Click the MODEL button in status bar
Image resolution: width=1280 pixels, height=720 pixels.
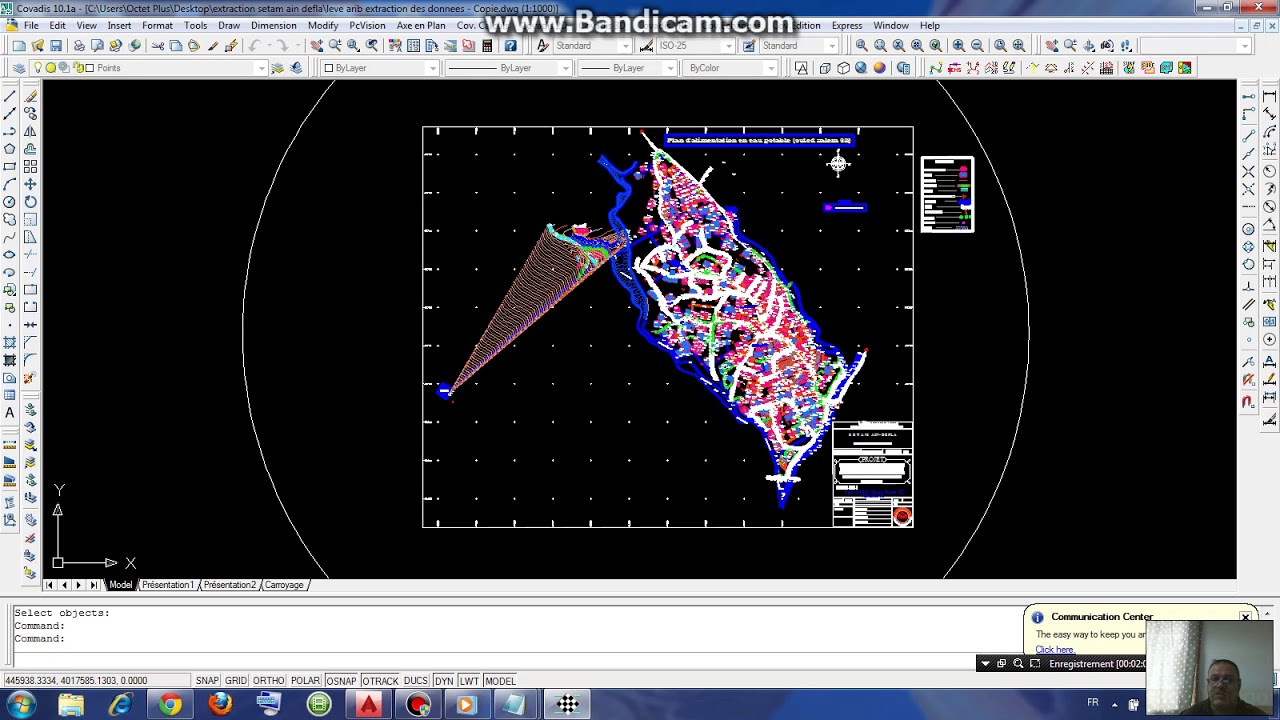point(500,681)
